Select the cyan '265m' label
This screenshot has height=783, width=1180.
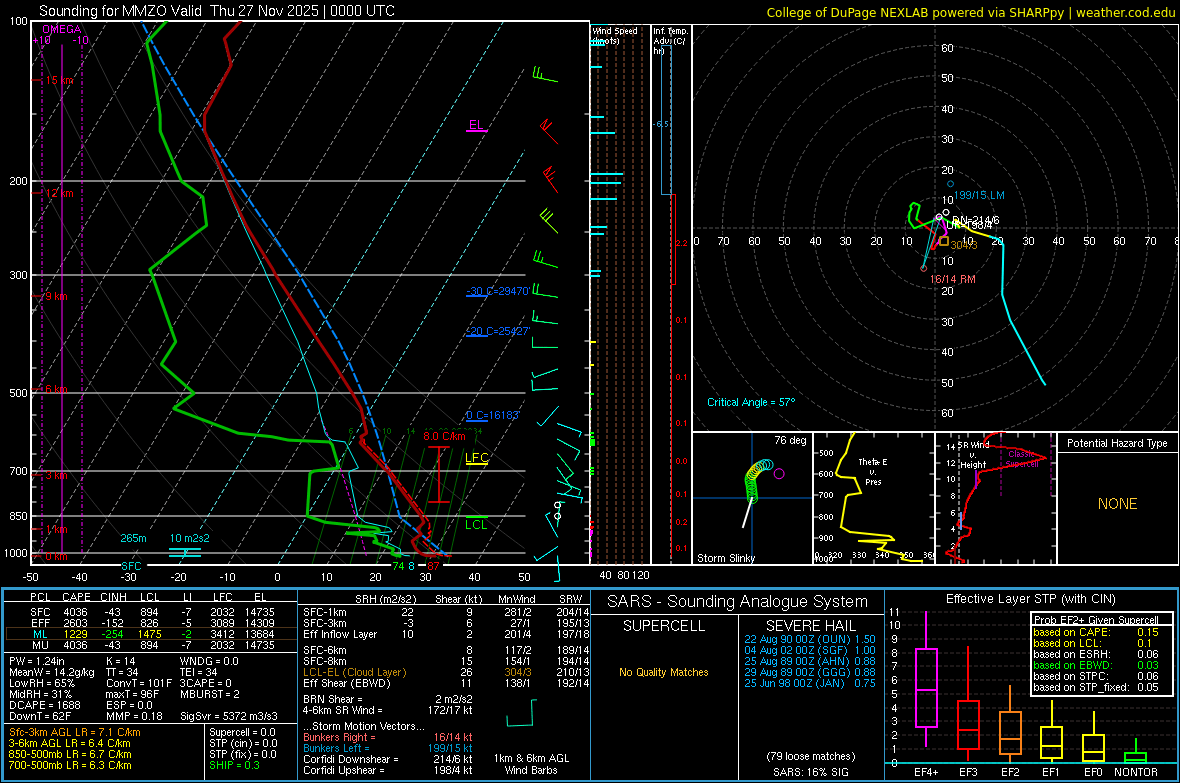(x=133, y=538)
